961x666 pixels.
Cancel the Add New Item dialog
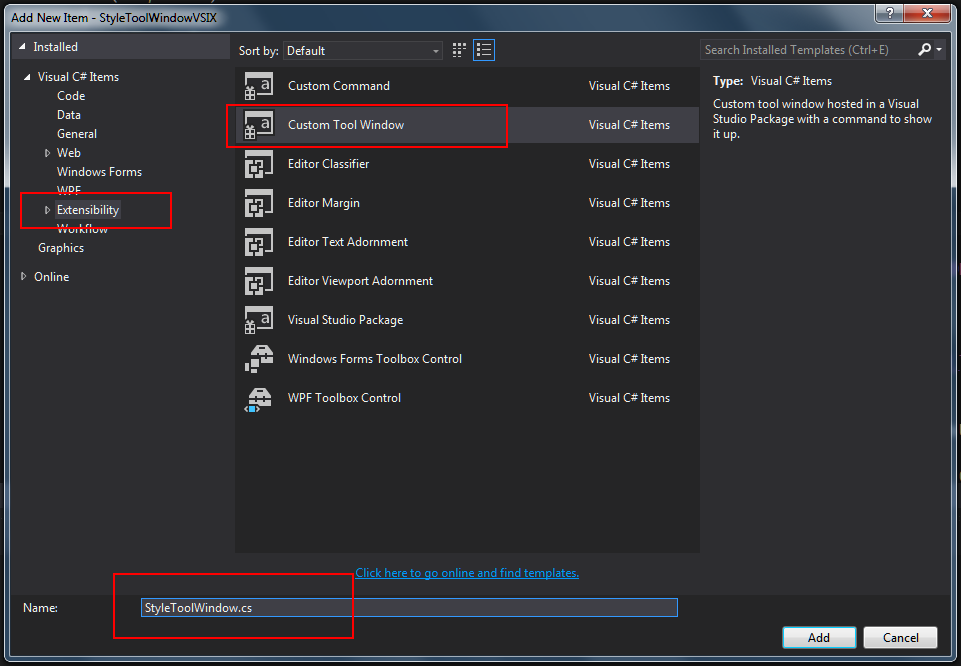pos(900,638)
